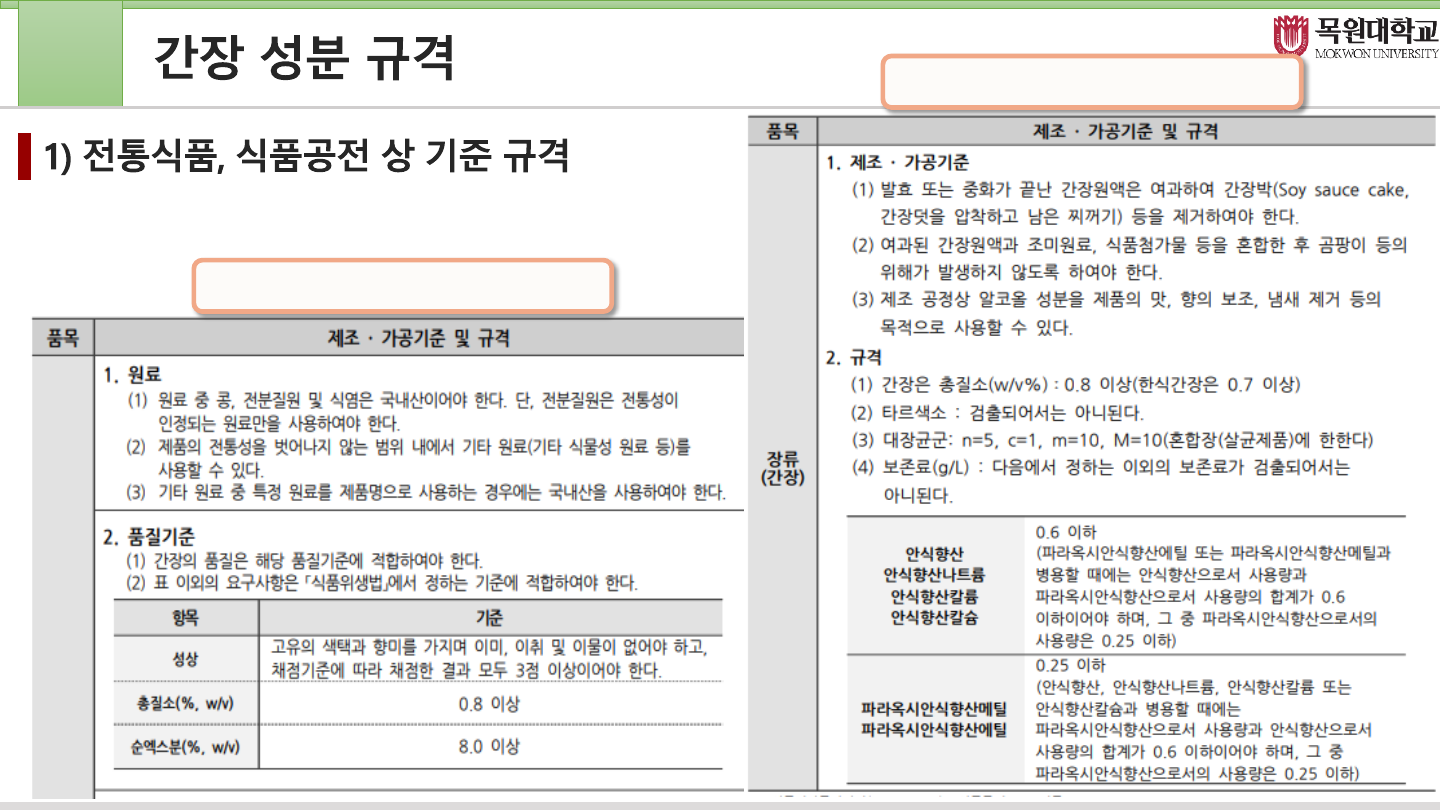Click left table header 제조·가공기준 및 규격
The width and height of the screenshot is (1440, 810).
tap(418, 338)
